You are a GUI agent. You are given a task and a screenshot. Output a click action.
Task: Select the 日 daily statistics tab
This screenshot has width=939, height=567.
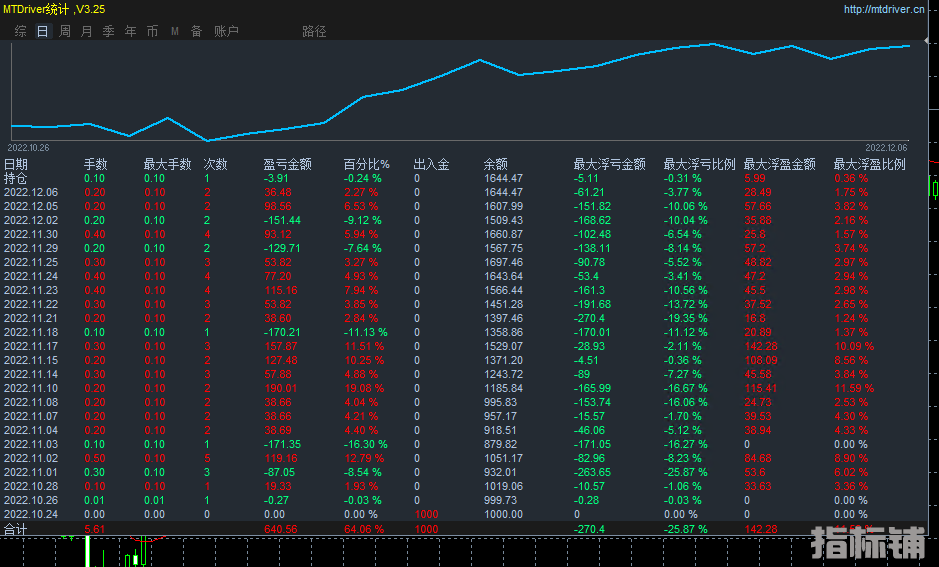(x=43, y=31)
